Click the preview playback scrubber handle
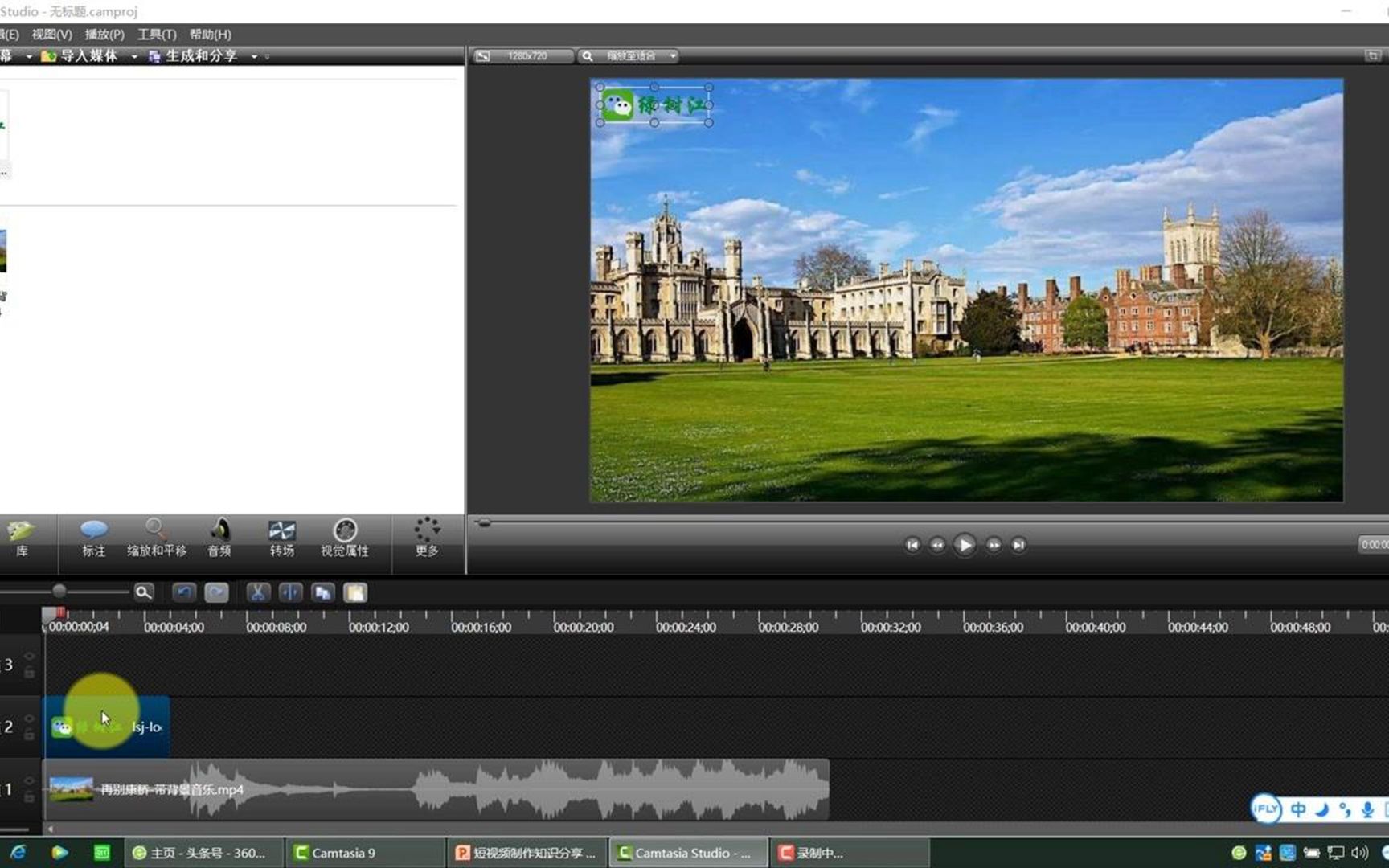The width and height of the screenshot is (1389, 868). [483, 523]
